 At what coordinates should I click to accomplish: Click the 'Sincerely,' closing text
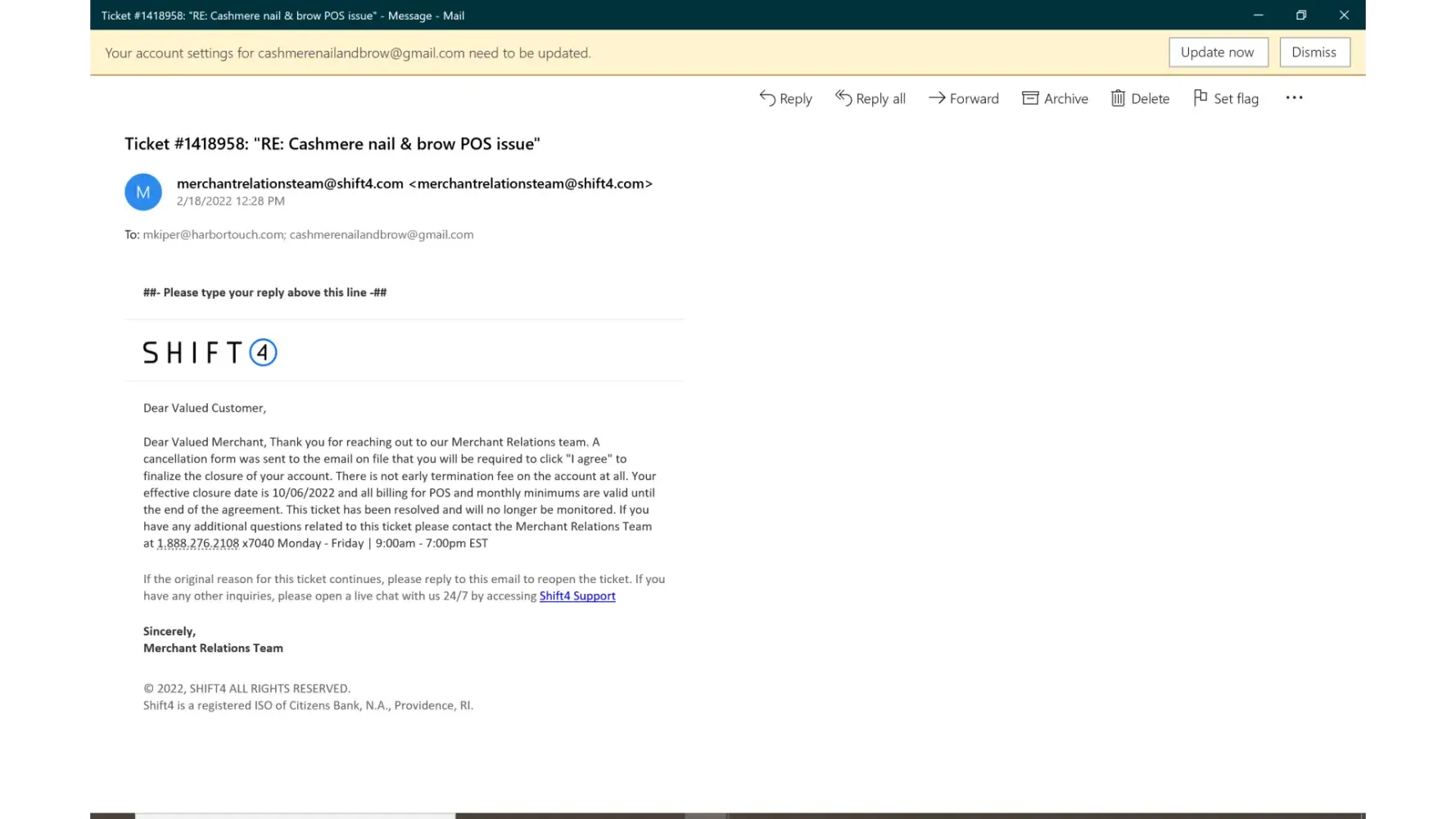[170, 631]
